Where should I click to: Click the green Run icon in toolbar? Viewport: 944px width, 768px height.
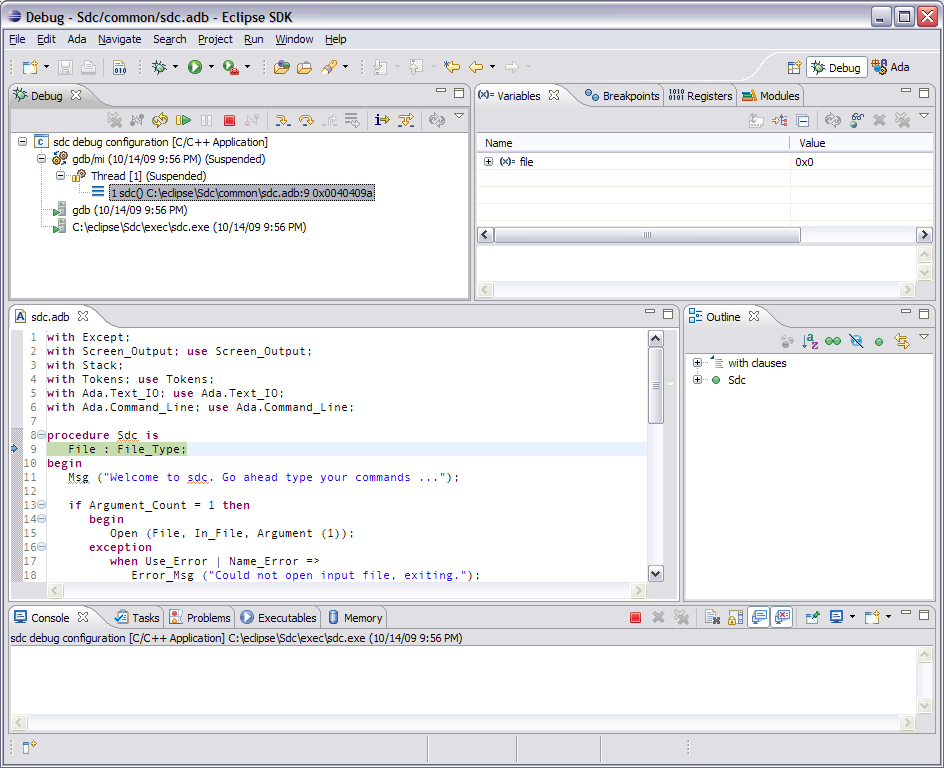(194, 67)
